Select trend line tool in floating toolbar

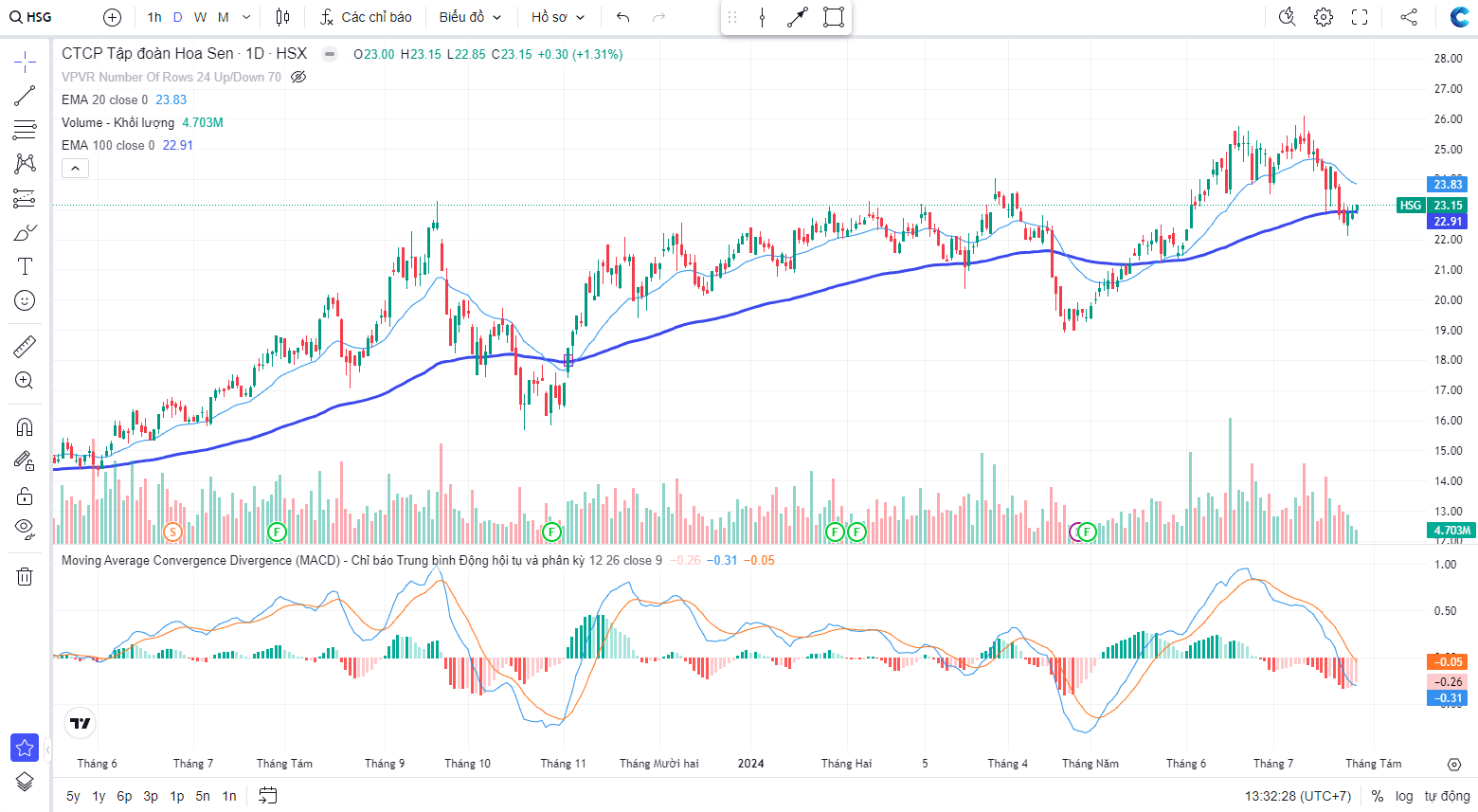(x=798, y=17)
